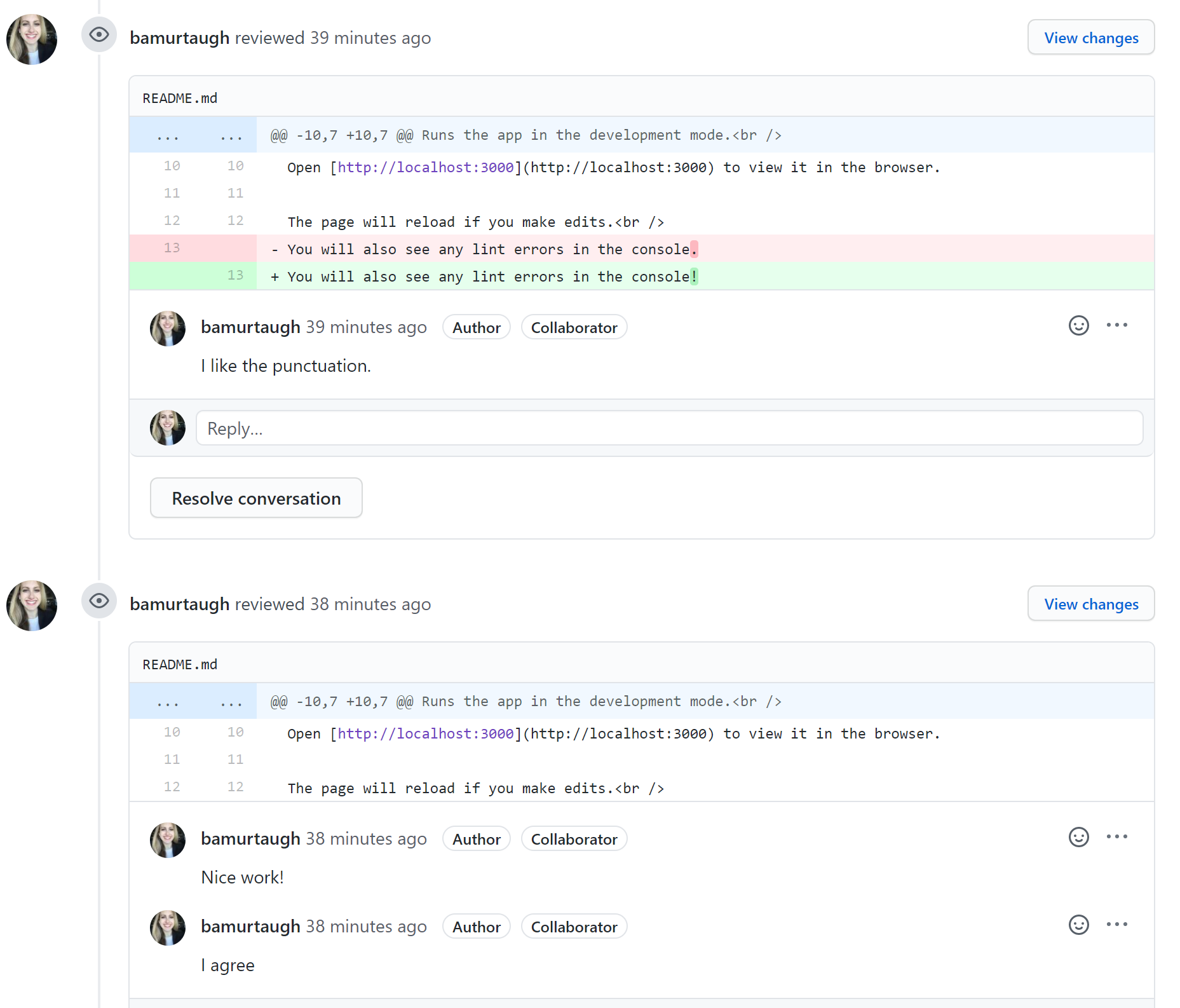Add a smiley reaction to the I agree comment
Screen dimensions: 1180x1008
(1078, 925)
